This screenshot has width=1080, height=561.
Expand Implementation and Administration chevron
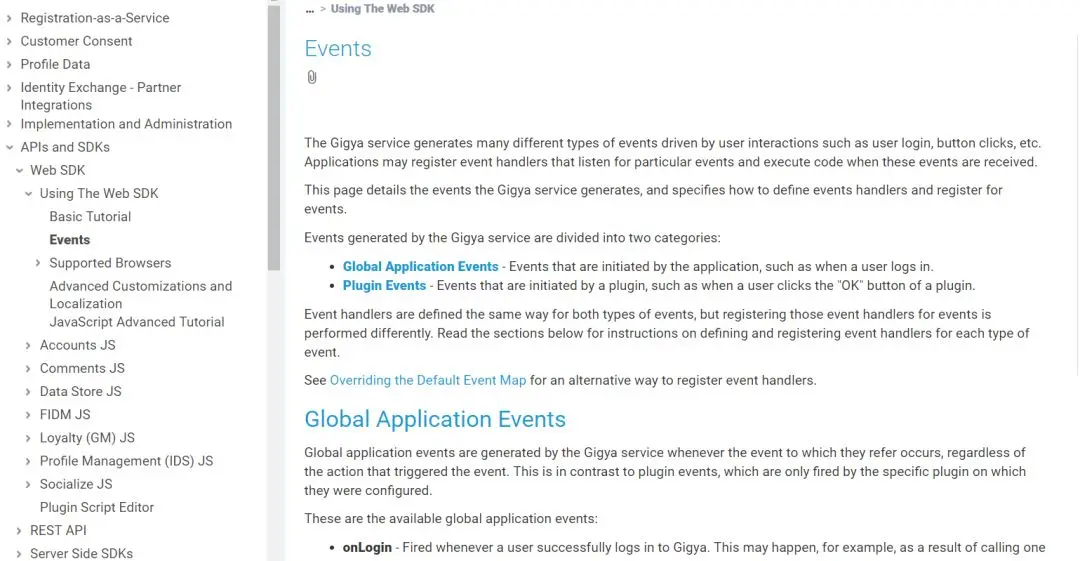click(x=9, y=124)
